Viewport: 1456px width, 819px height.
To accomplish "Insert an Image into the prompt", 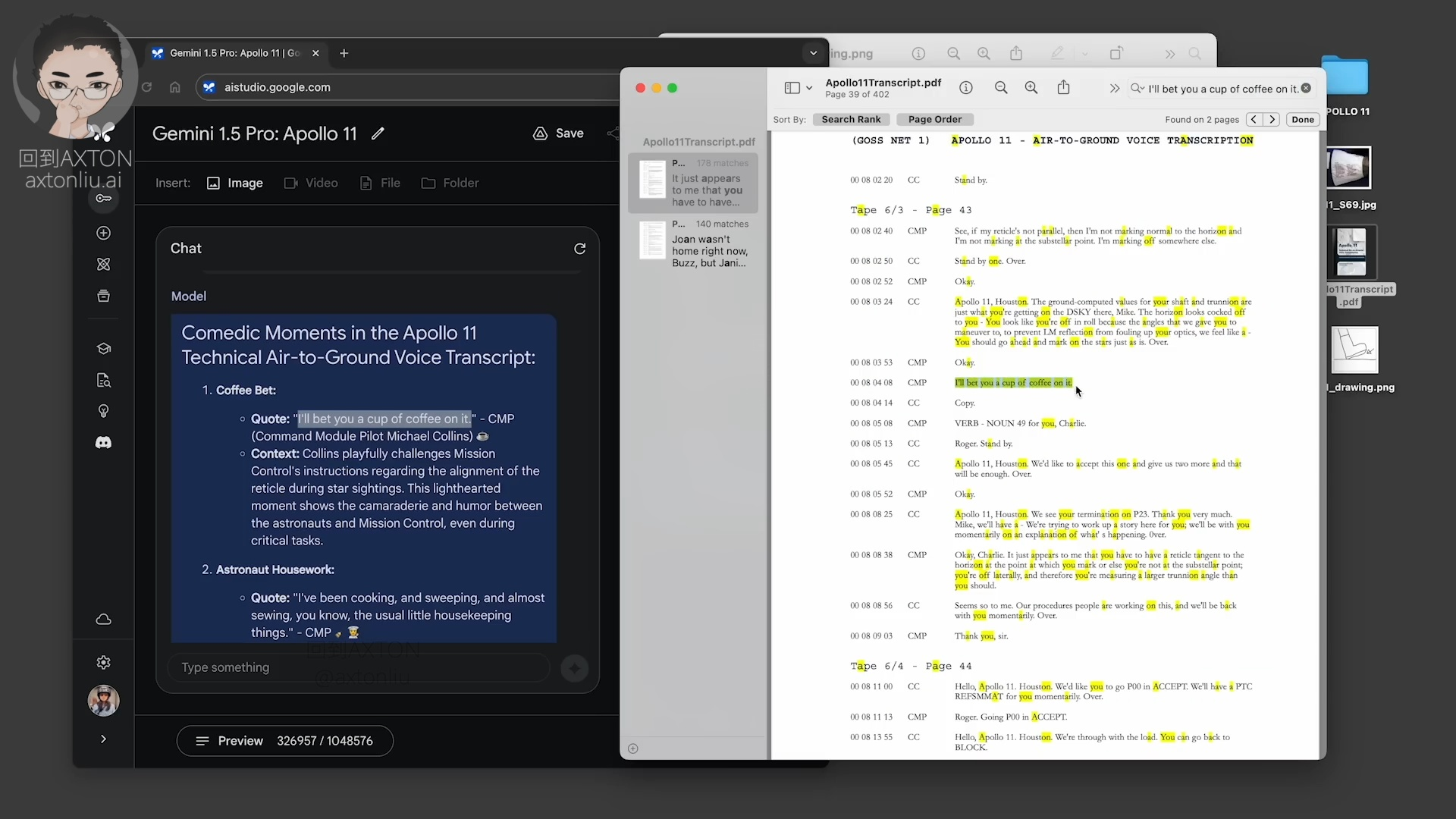I will 235,184.
